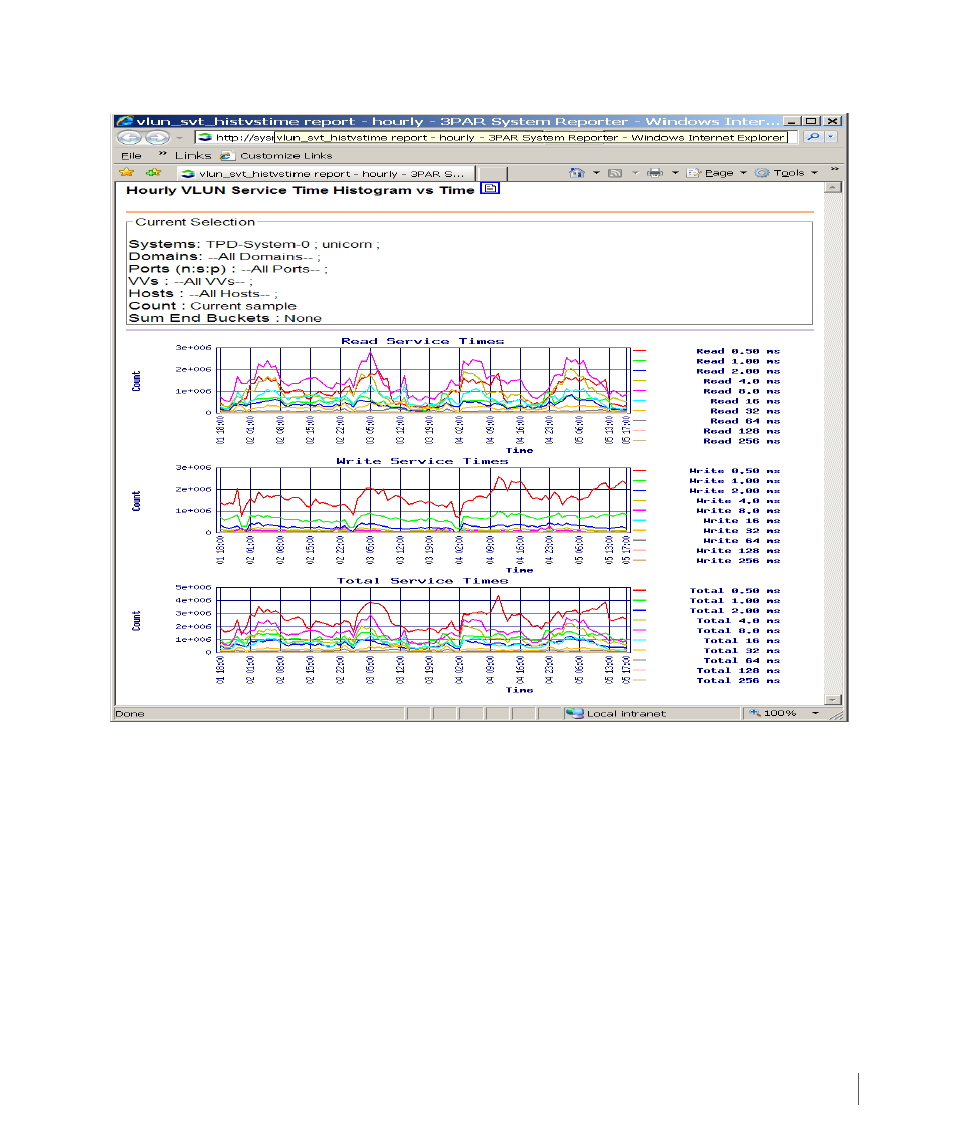Viewport: 954px width, 1145px height.
Task: Minimize the Internet Explorer window
Action: tap(792, 120)
